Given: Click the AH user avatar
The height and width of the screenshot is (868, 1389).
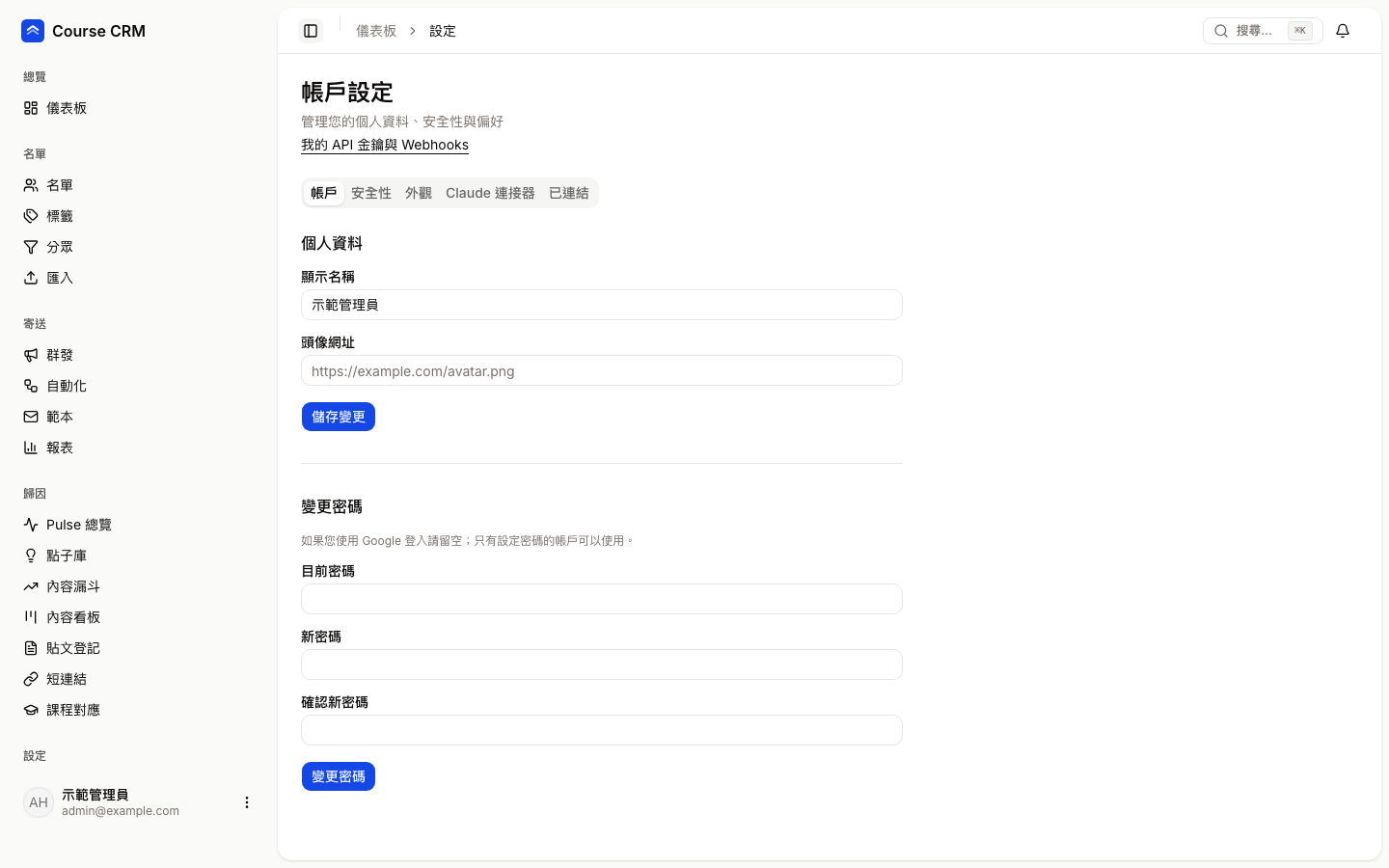Looking at the screenshot, I should coord(39,802).
